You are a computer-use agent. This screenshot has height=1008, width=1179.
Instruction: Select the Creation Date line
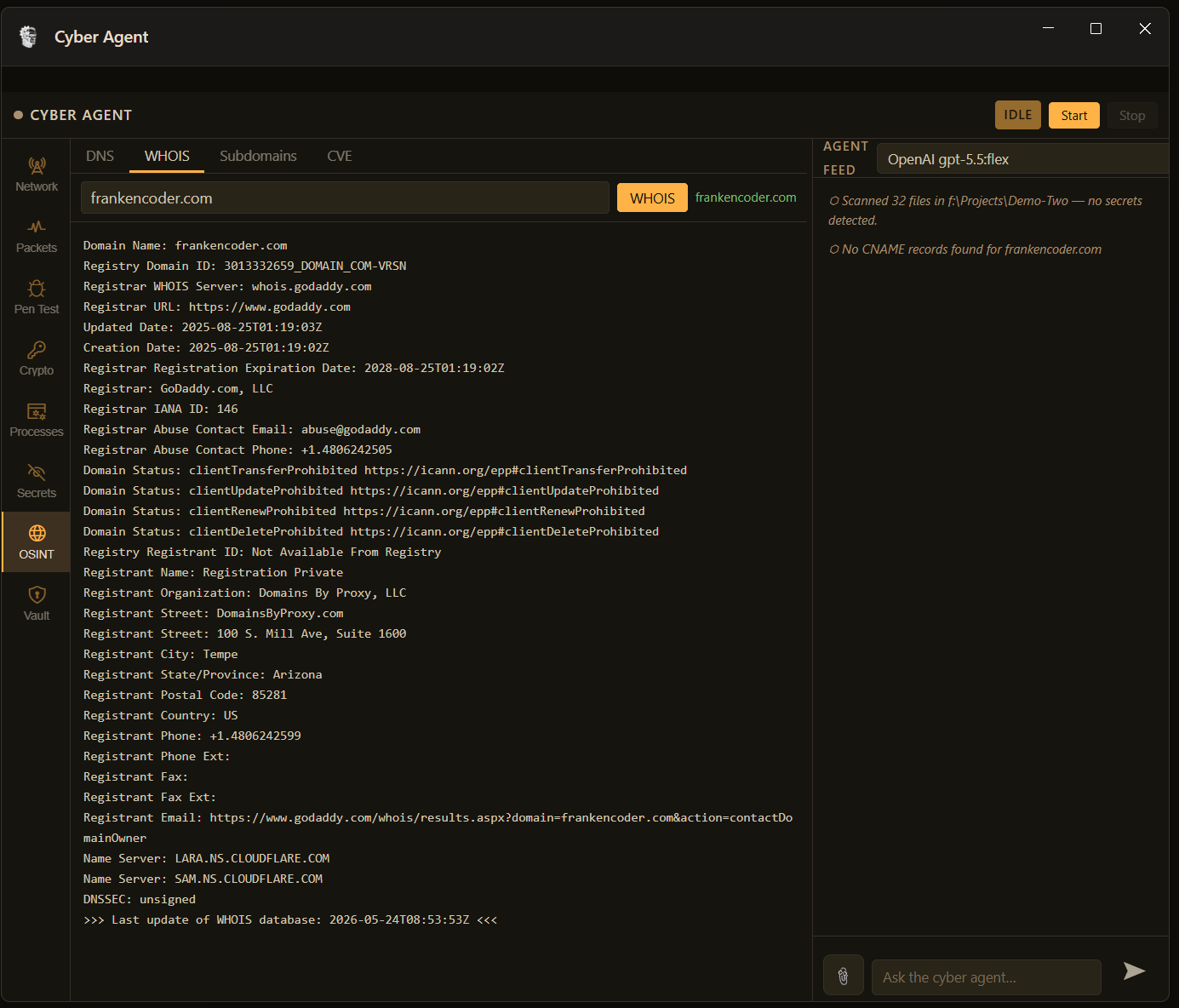tap(206, 347)
